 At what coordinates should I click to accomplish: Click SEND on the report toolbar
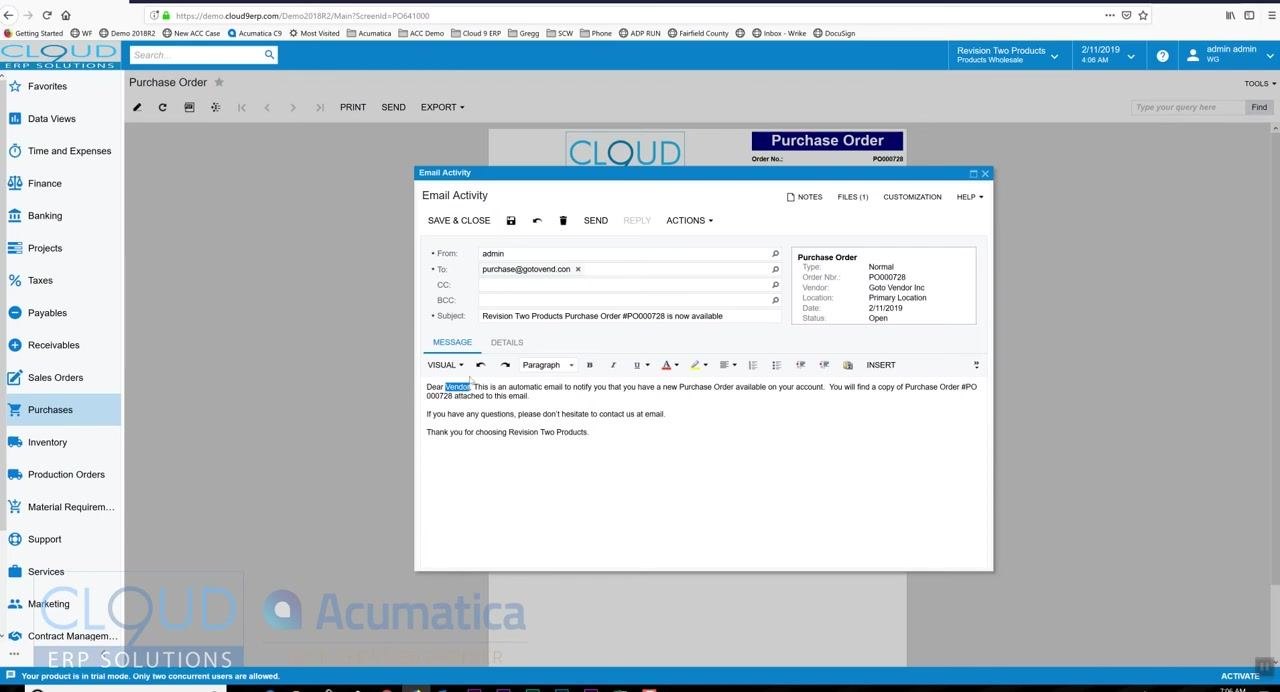tap(394, 107)
